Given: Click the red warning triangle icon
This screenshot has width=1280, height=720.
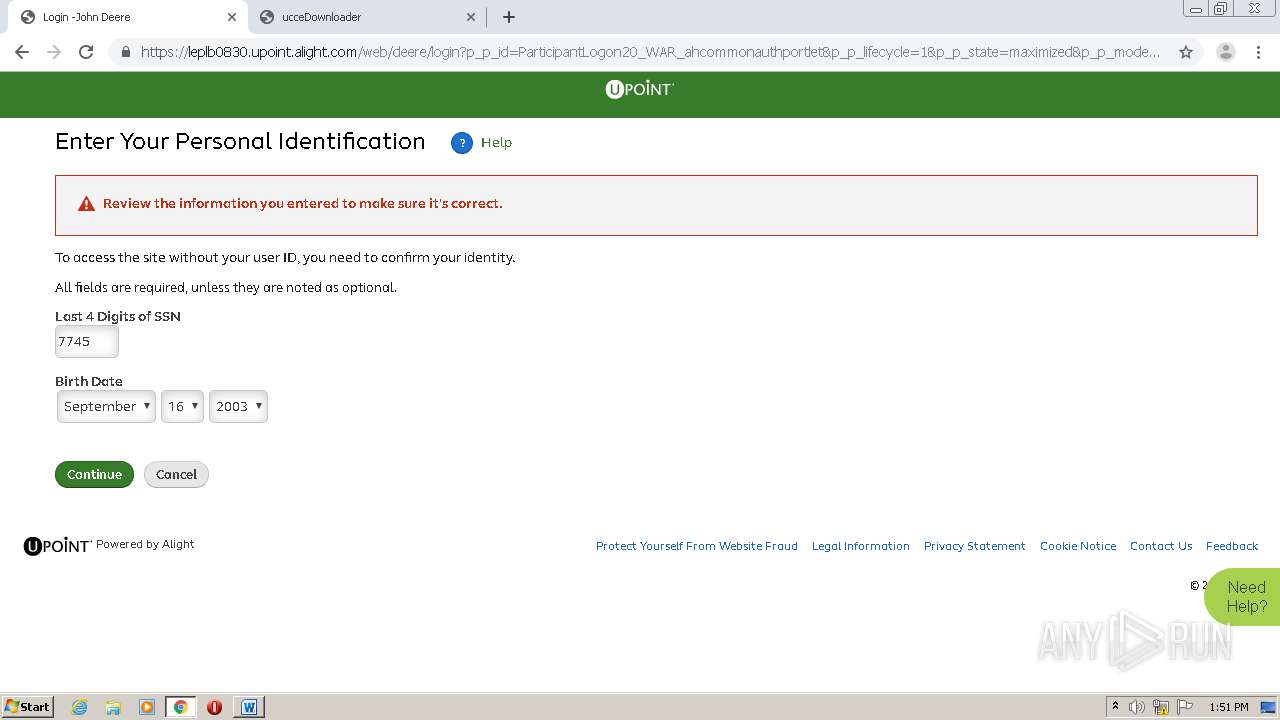Looking at the screenshot, I should click(86, 204).
